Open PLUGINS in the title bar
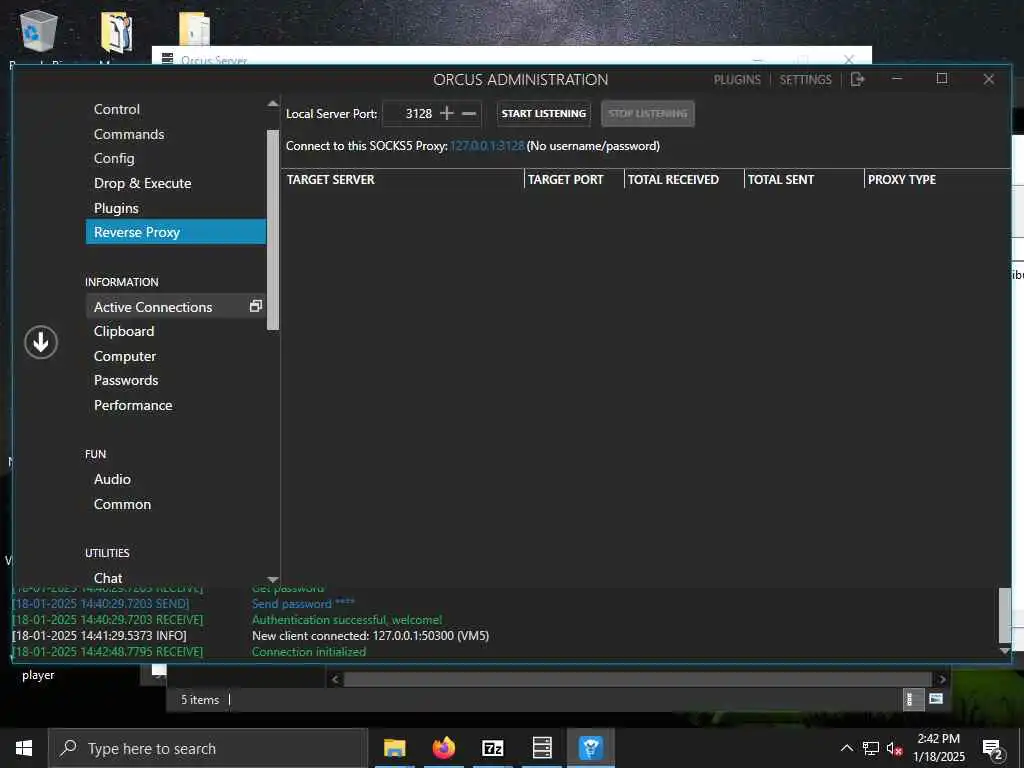This screenshot has width=1024, height=768. 737,80
